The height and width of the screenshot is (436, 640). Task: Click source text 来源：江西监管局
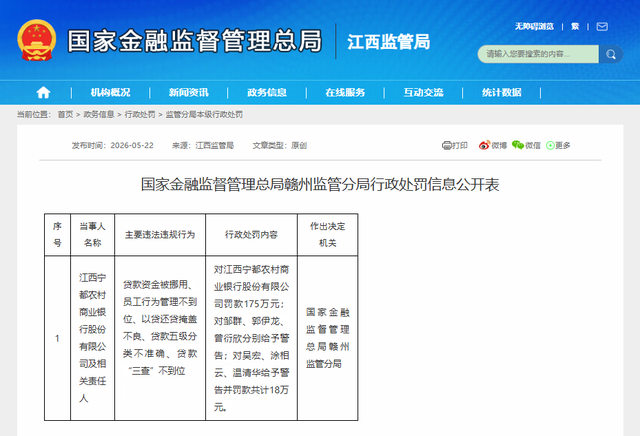[203, 145]
